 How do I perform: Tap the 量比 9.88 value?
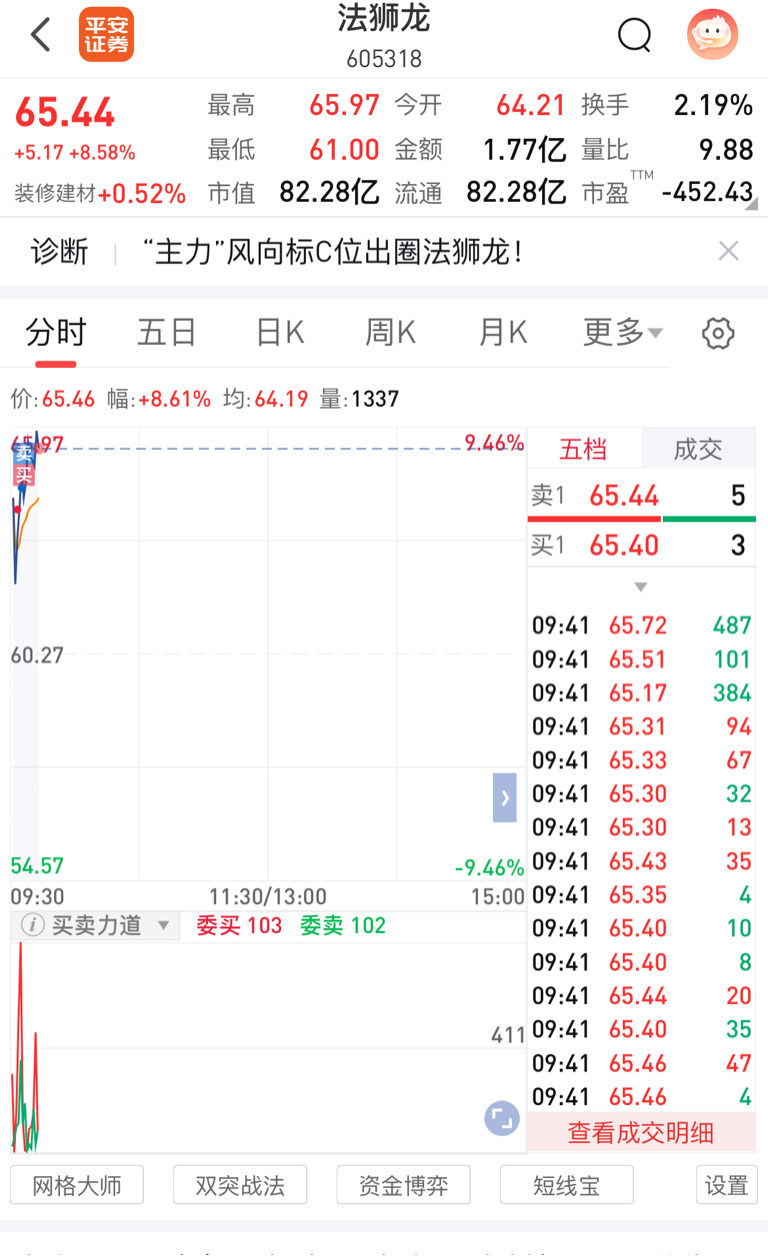click(x=726, y=150)
